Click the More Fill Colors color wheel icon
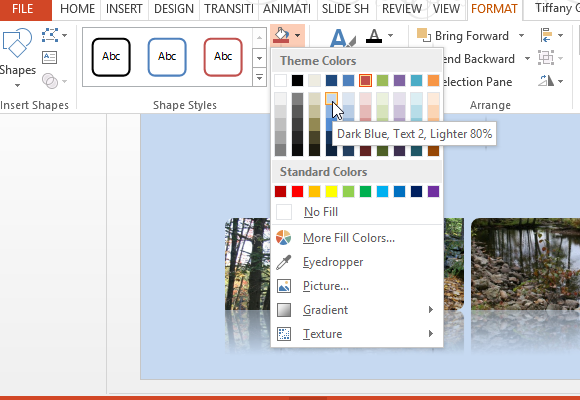 click(284, 238)
